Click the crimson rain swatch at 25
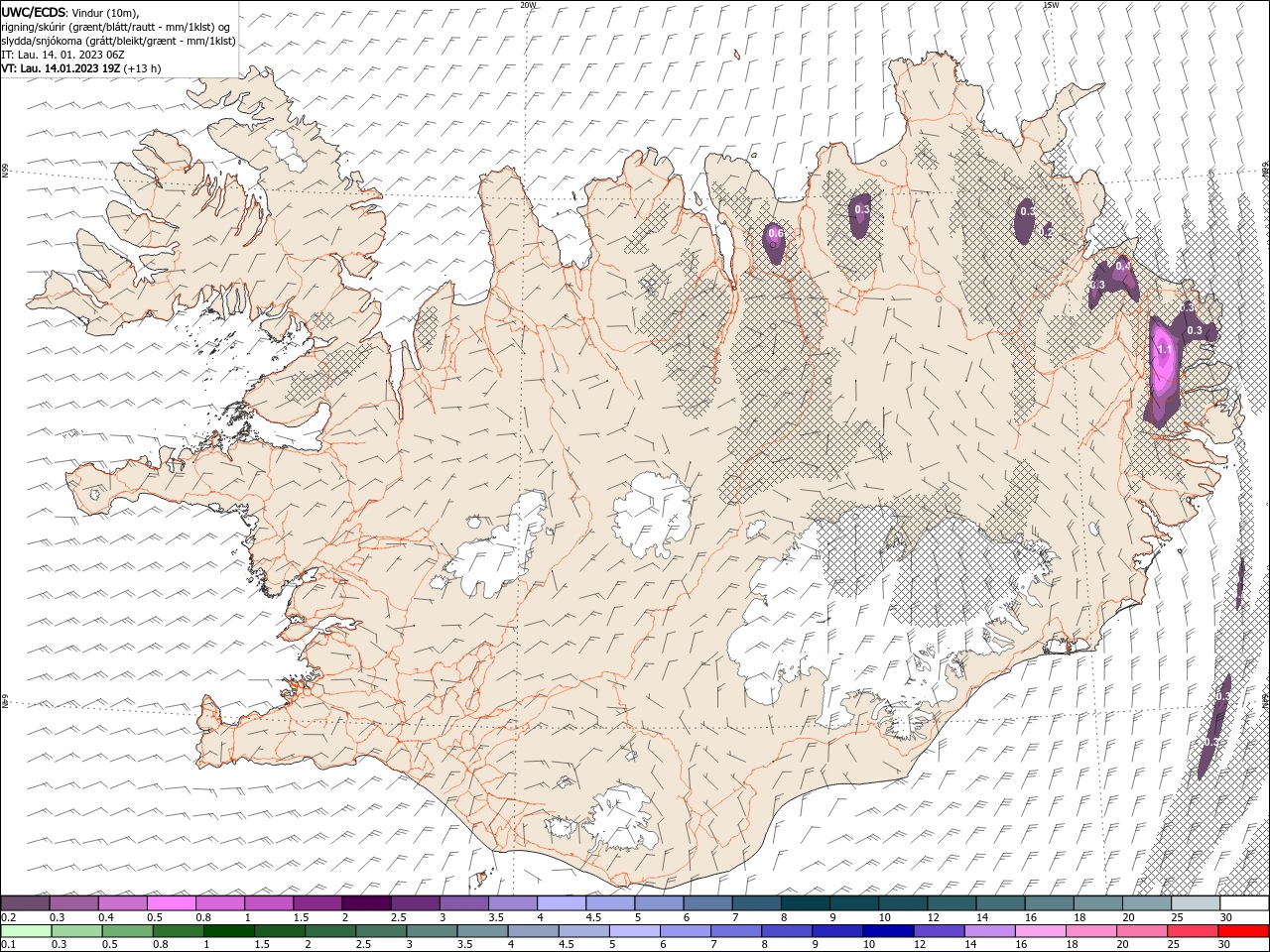The width and height of the screenshot is (1270, 952). click(x=1194, y=931)
